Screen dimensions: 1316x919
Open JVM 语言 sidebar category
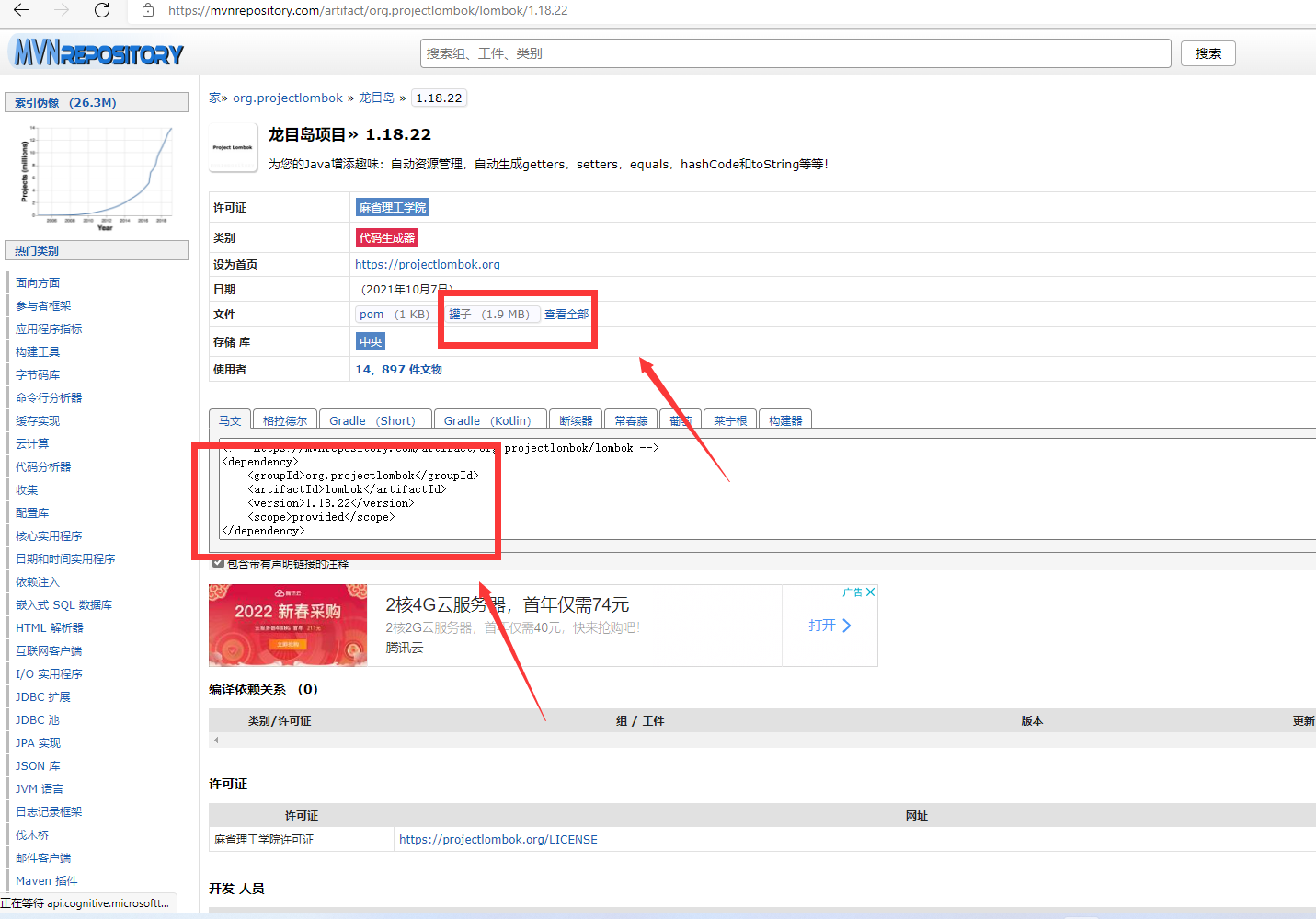(40, 788)
